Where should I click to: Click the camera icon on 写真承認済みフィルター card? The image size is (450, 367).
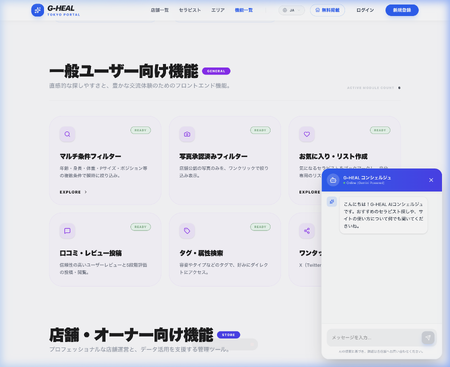point(187,134)
